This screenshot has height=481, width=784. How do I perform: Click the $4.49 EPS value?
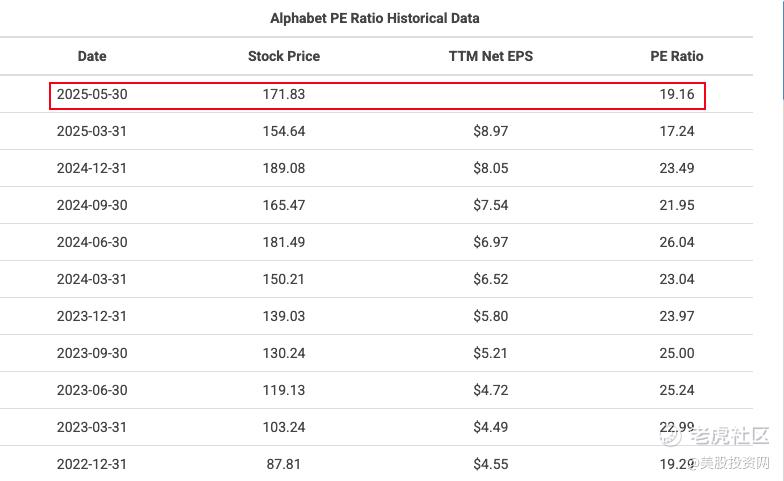tap(490, 427)
